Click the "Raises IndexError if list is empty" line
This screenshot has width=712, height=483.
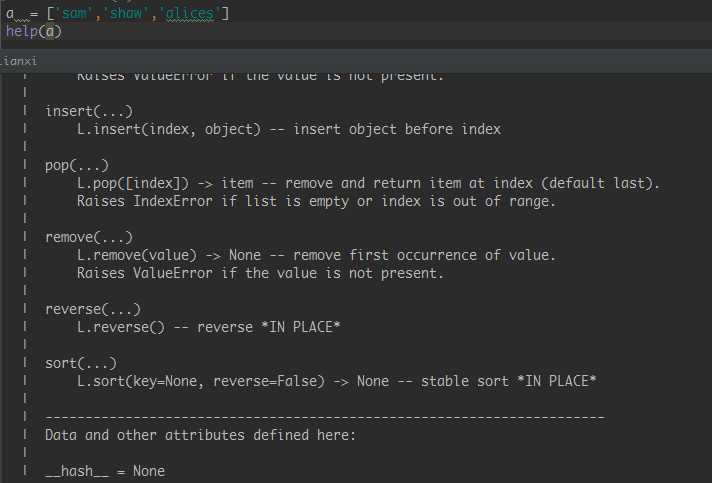click(316, 201)
